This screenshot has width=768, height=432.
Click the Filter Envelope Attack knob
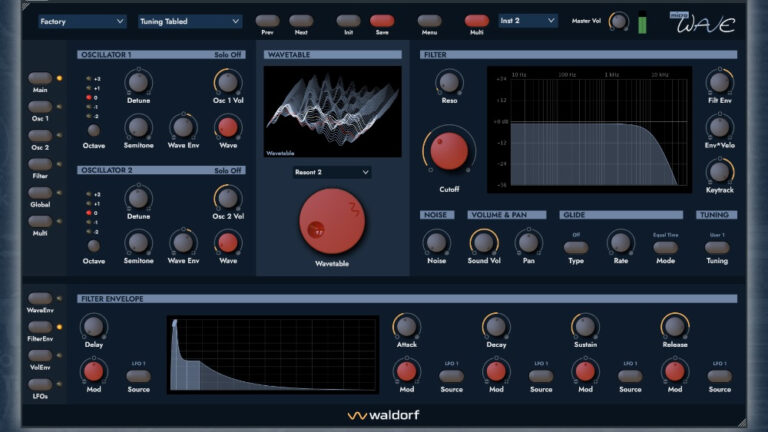pyautogui.click(x=407, y=327)
